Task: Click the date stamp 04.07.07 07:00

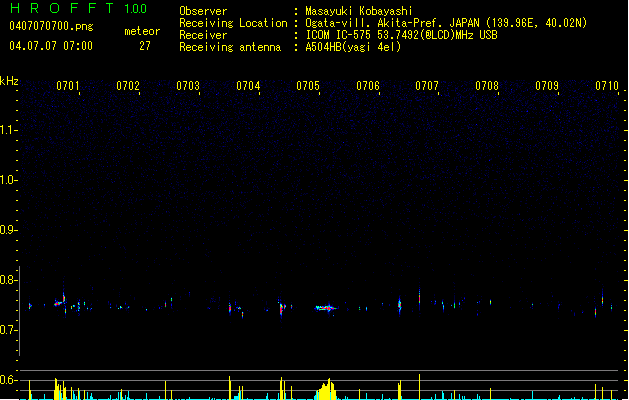Action: click(51, 46)
